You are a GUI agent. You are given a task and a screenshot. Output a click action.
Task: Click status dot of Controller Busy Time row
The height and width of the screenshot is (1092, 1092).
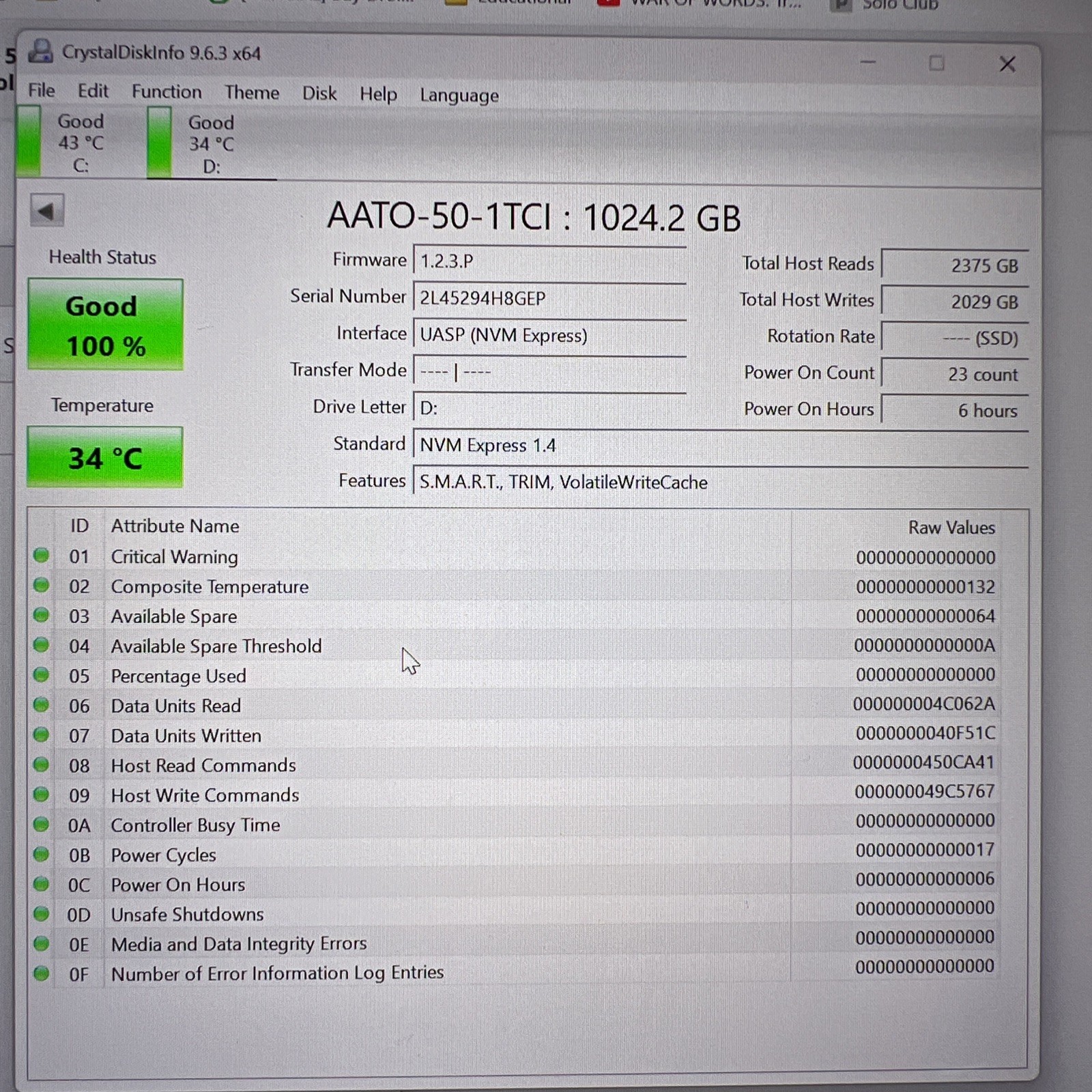tap(41, 824)
